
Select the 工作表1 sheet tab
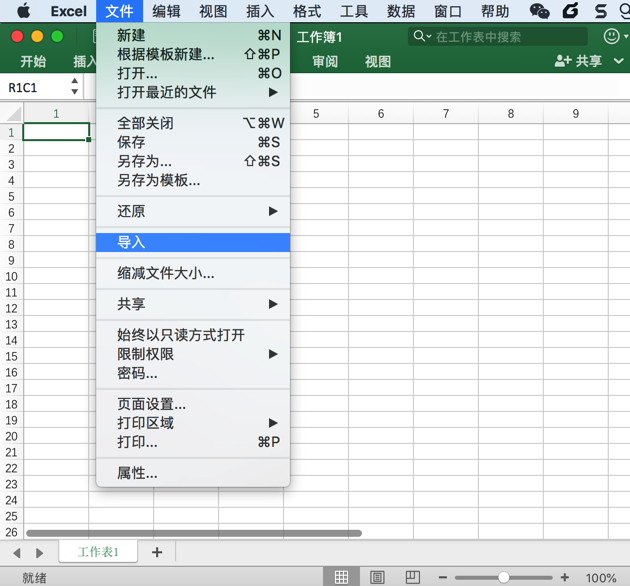98,552
